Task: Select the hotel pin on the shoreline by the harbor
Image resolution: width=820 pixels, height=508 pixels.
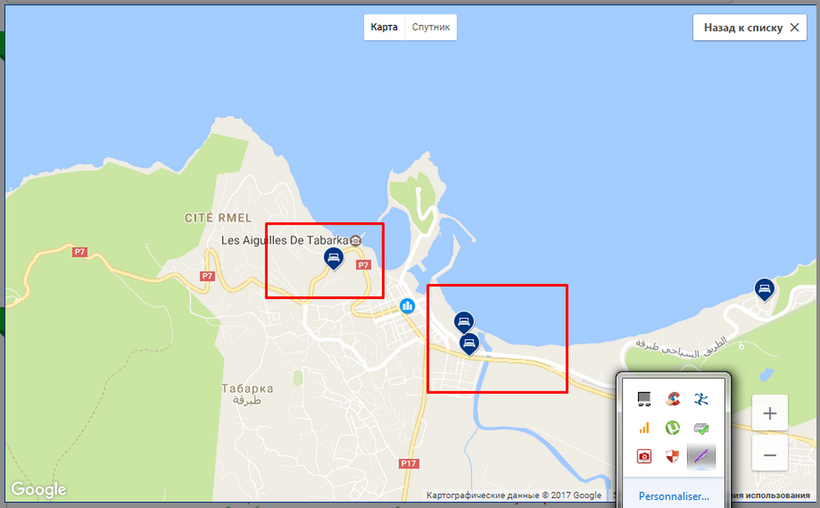Action: click(x=464, y=322)
